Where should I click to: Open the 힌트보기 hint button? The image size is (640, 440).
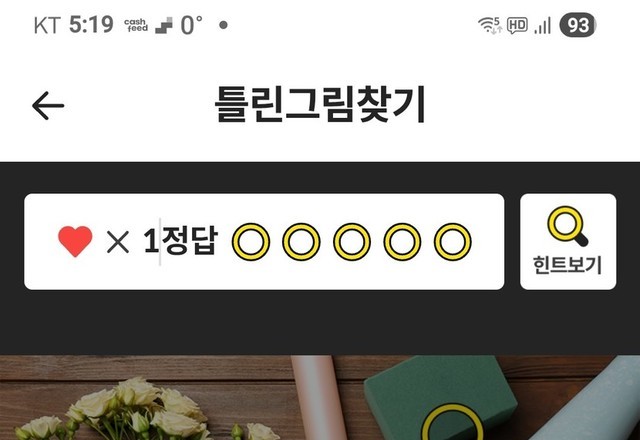point(568,242)
